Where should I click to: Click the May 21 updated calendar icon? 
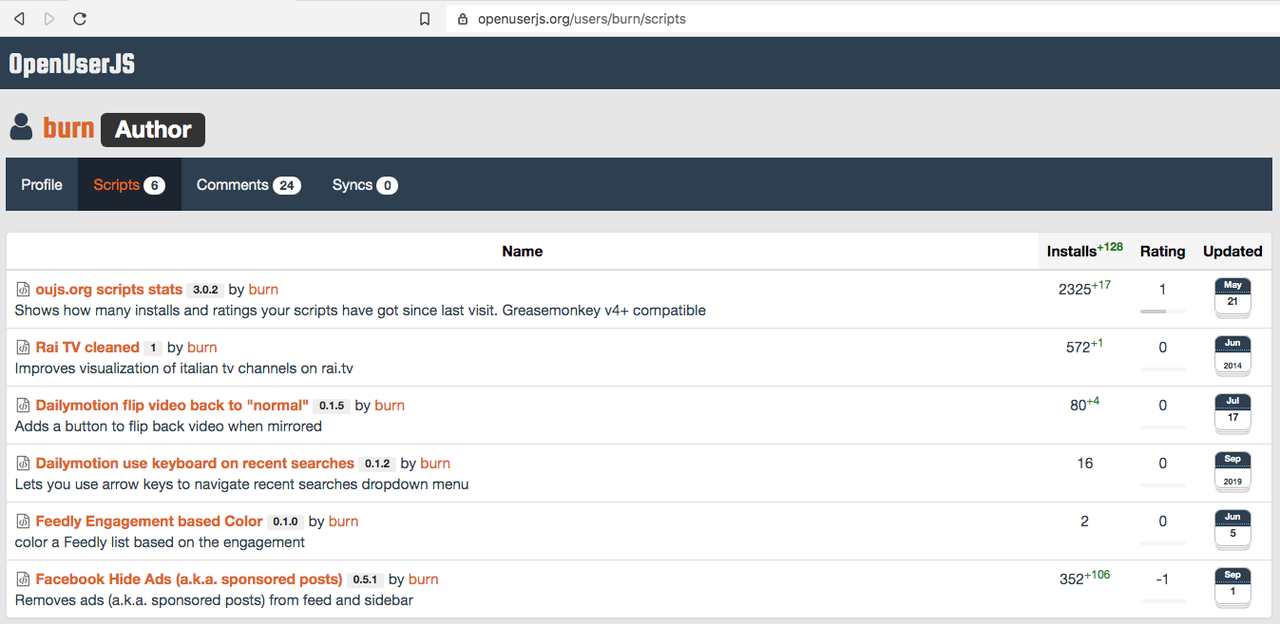[1232, 298]
